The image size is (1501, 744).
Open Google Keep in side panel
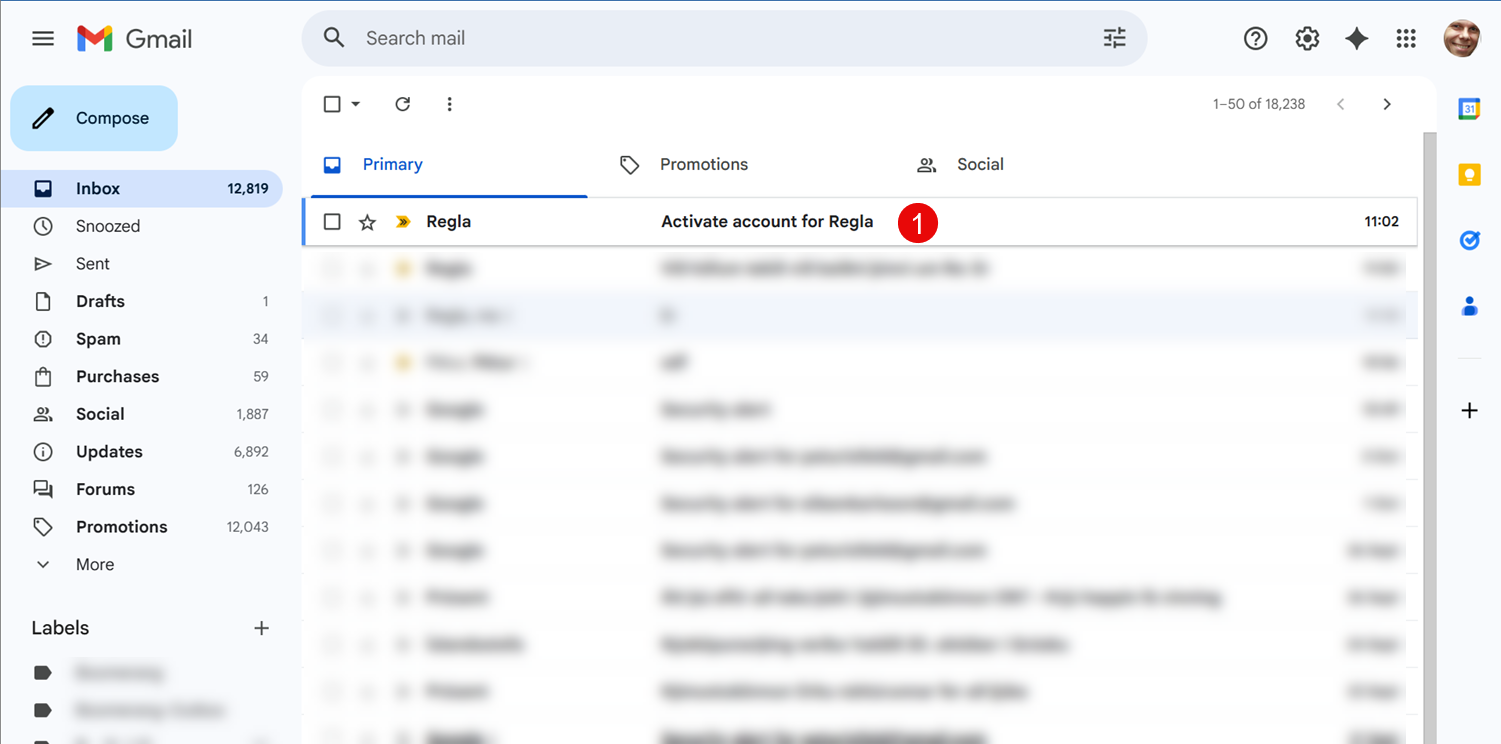[1469, 175]
